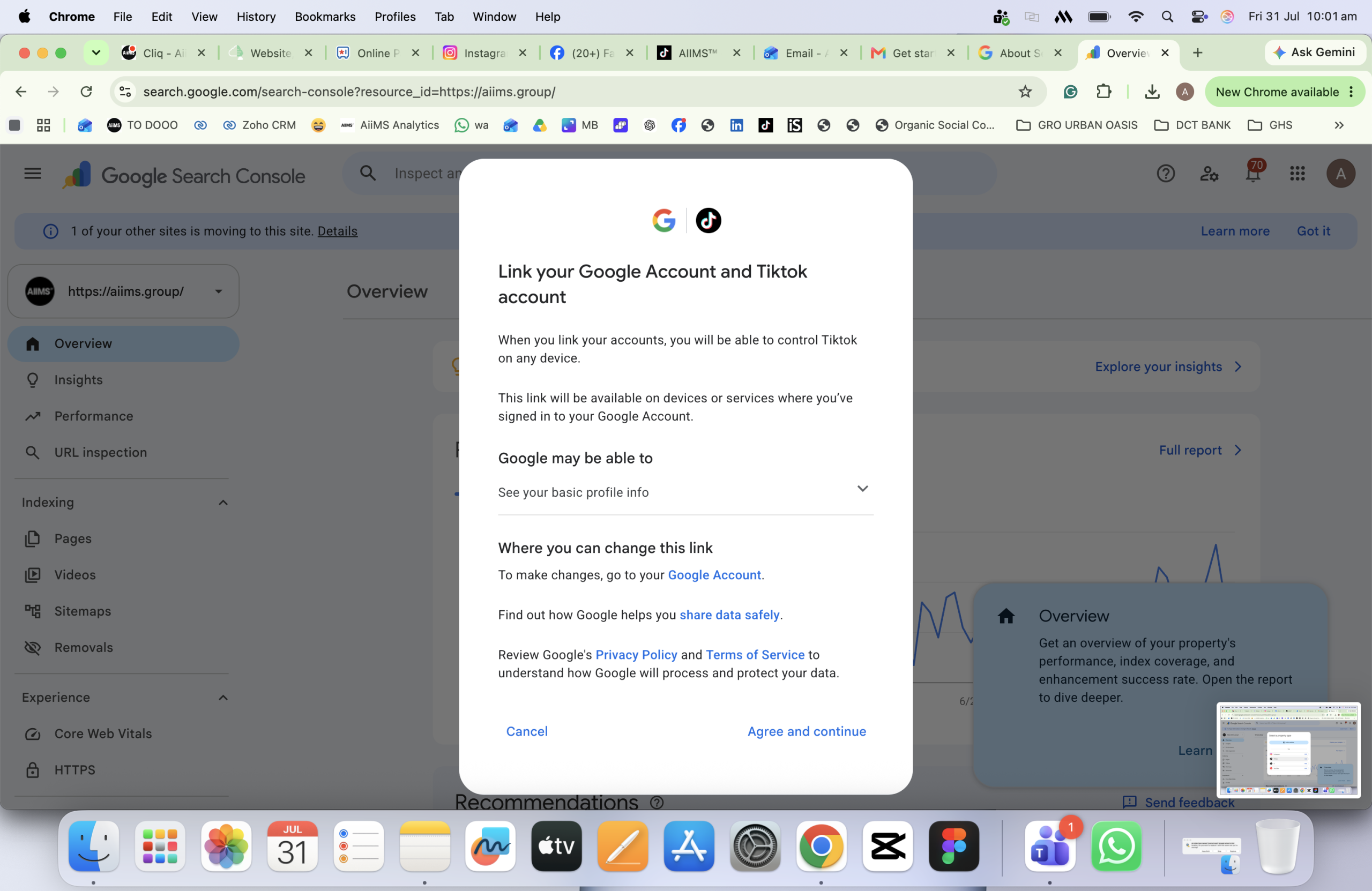1372x891 pixels.
Task: Click the Chrome back arrow
Action: coord(21,92)
